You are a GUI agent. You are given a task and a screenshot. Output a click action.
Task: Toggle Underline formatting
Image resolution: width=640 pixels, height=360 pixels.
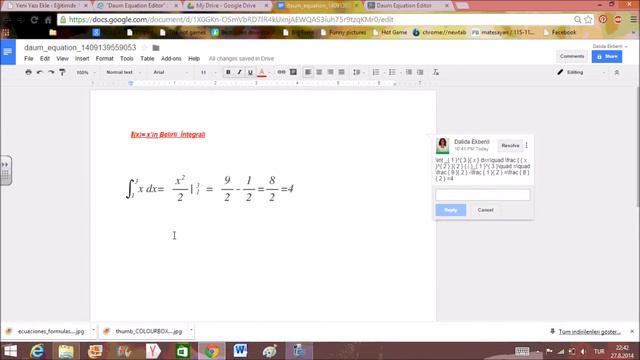coord(250,72)
